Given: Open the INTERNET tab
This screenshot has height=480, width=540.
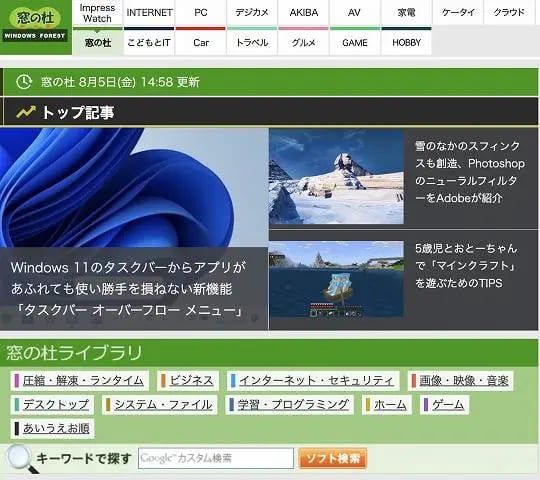Looking at the screenshot, I should (149, 13).
